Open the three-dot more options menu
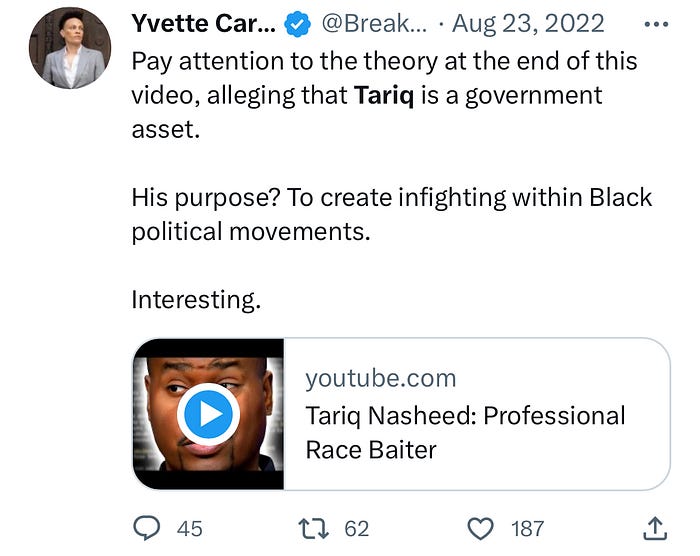This screenshot has height=556, width=700. coord(656,24)
